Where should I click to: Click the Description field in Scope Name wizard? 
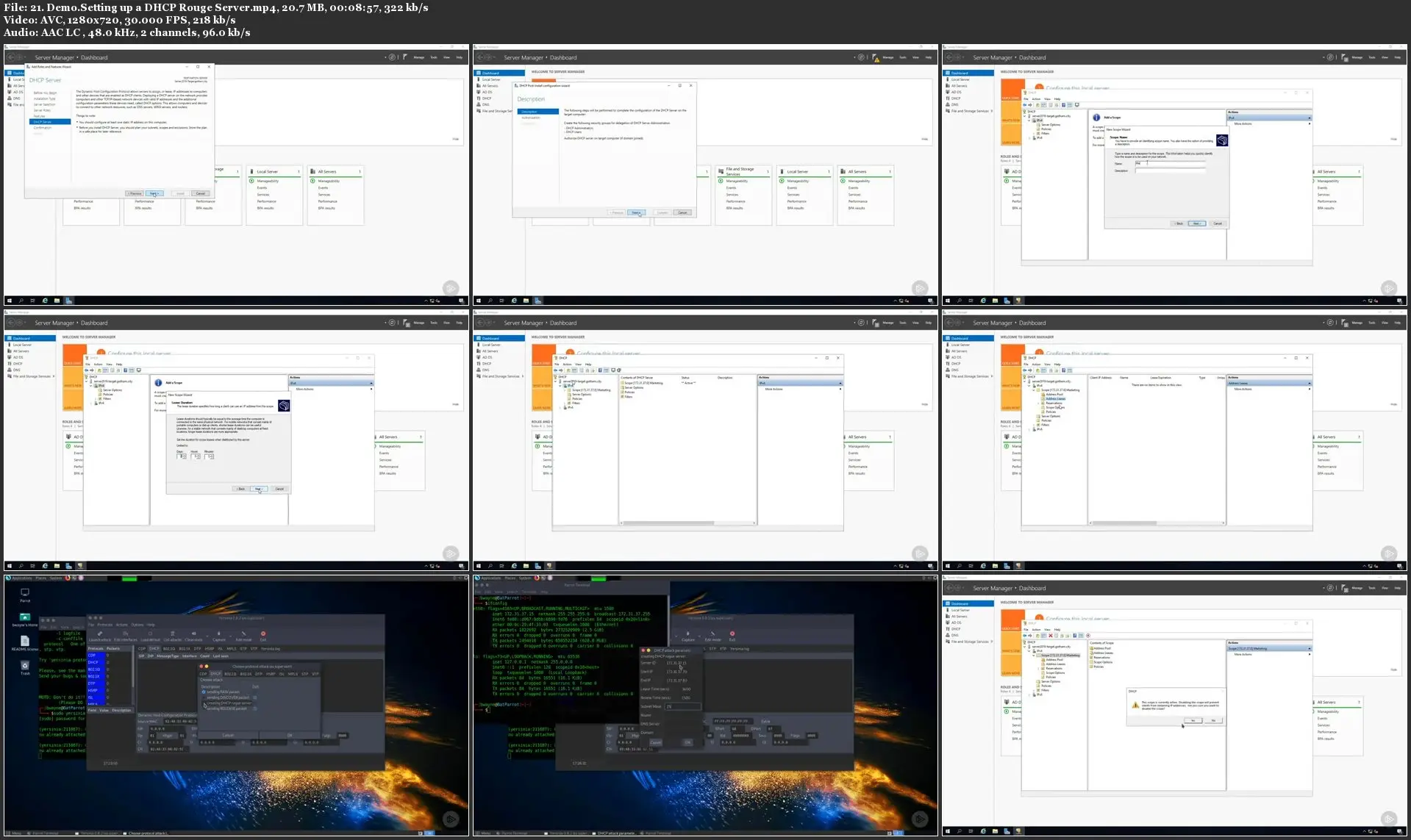click(x=1171, y=170)
